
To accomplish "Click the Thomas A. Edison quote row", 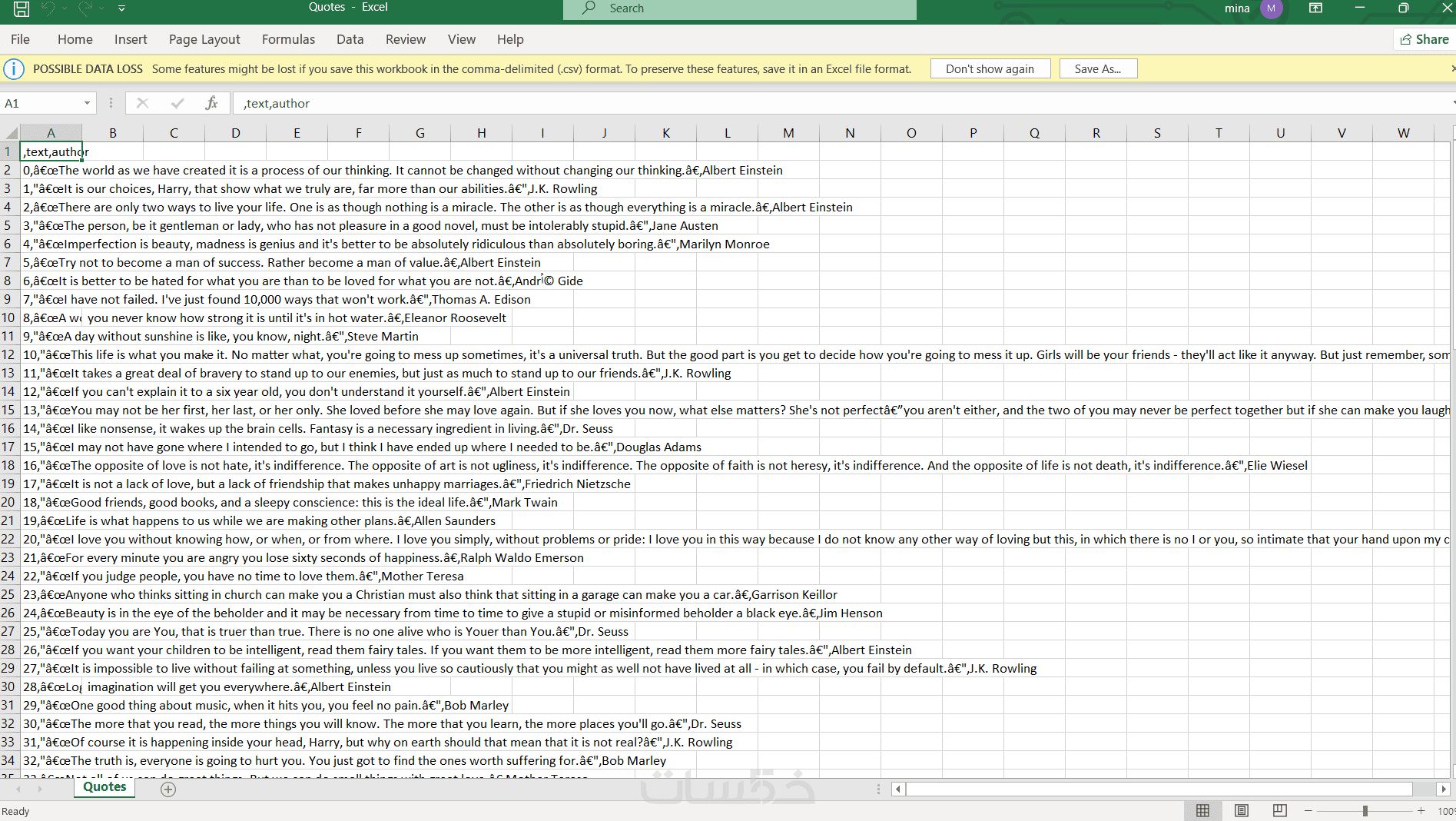I will tap(277, 299).
